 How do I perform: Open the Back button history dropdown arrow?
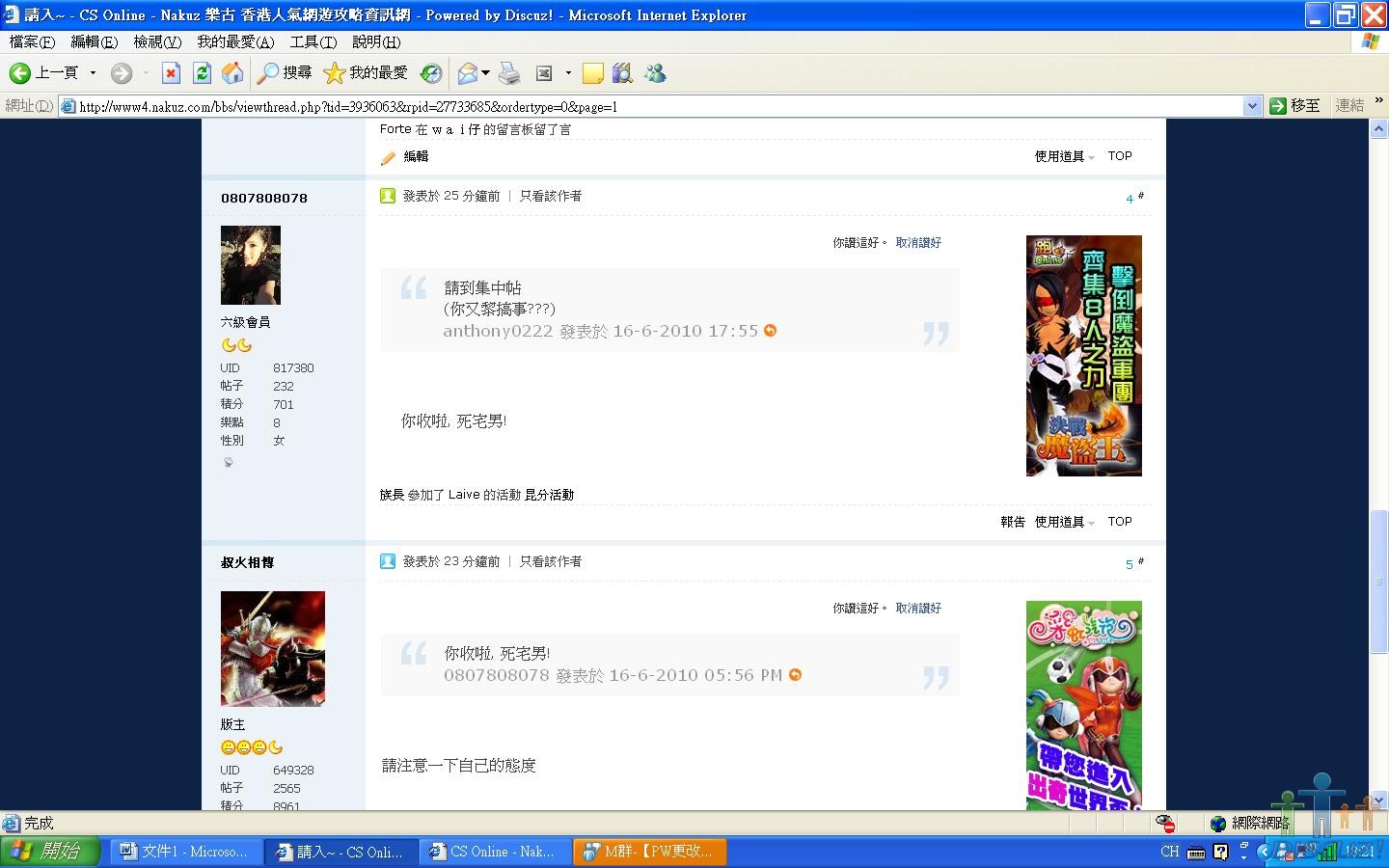click(93, 73)
